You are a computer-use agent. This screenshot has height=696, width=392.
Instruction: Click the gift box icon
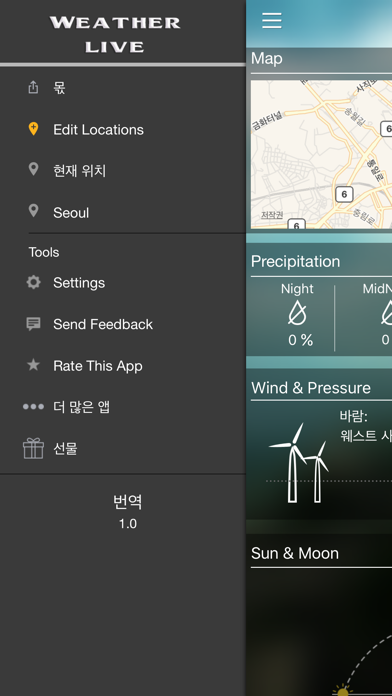tap(33, 448)
